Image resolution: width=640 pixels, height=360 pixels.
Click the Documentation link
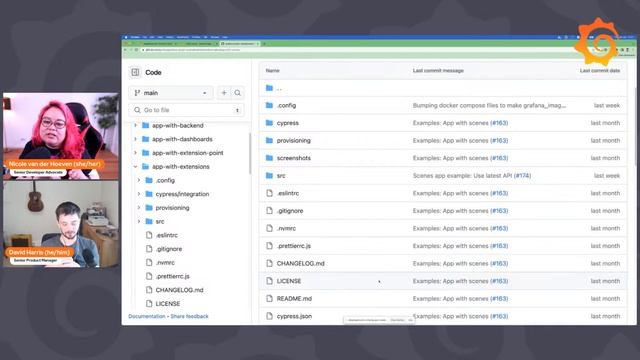coord(147,316)
